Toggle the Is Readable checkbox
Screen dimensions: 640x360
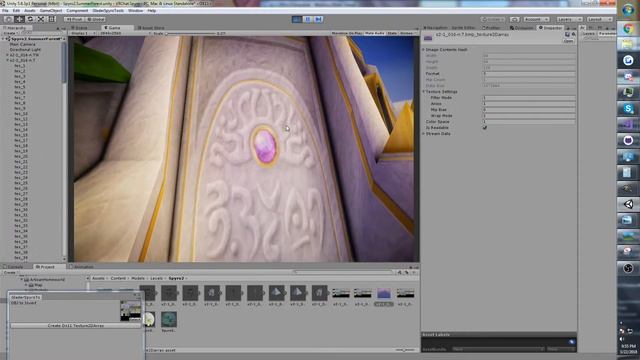coord(484,128)
